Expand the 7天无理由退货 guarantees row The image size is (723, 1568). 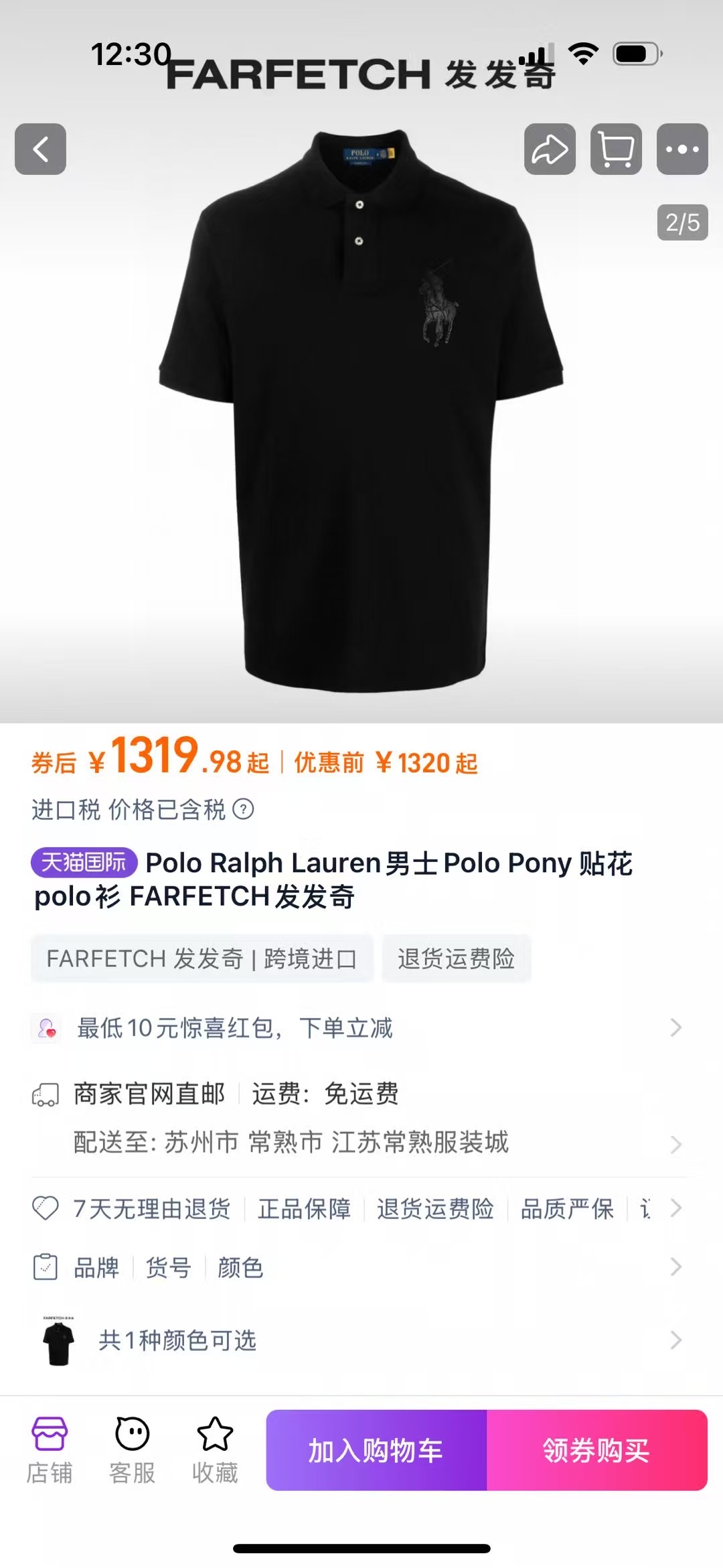(676, 1208)
